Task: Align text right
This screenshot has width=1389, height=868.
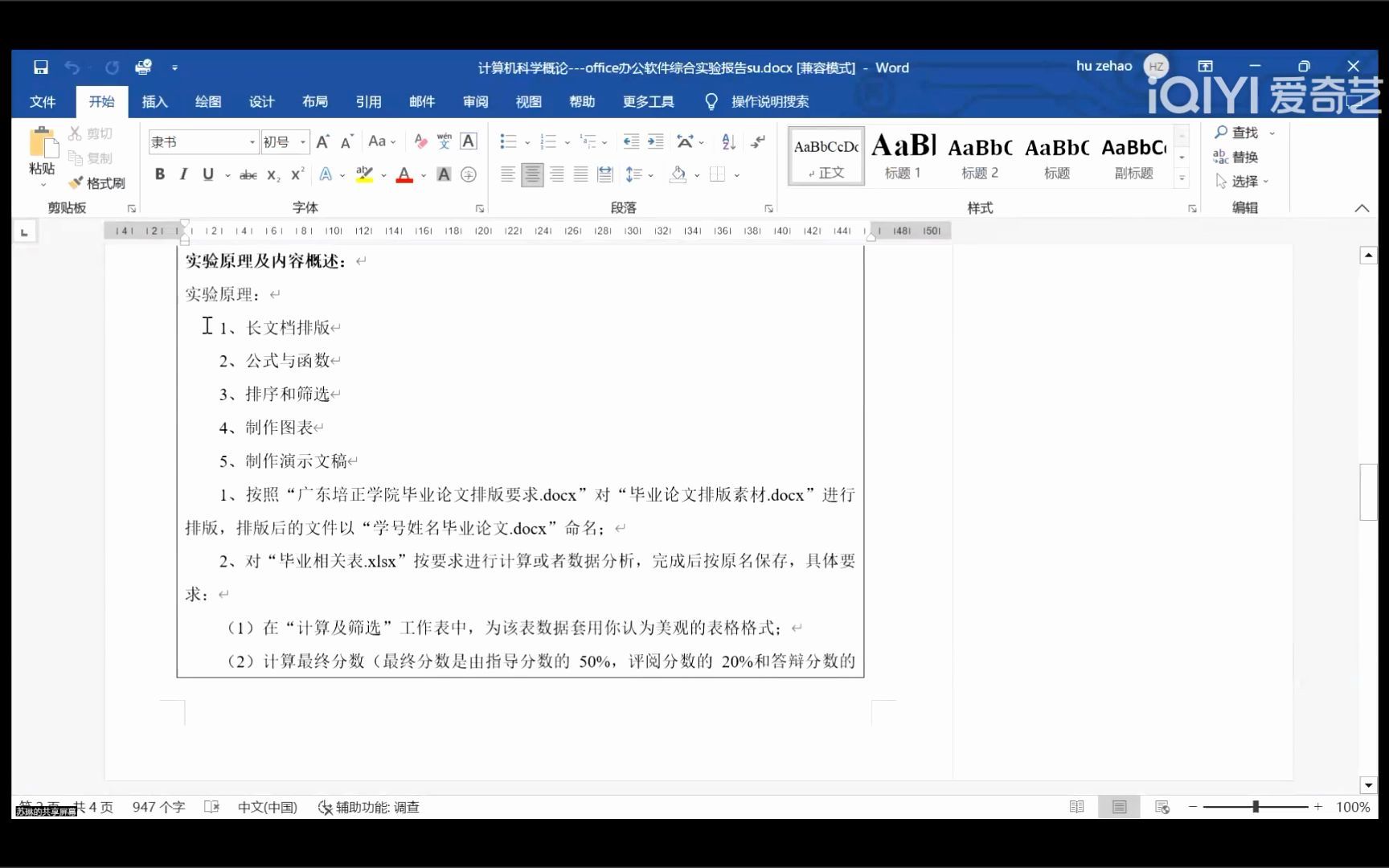Action: coord(556,174)
